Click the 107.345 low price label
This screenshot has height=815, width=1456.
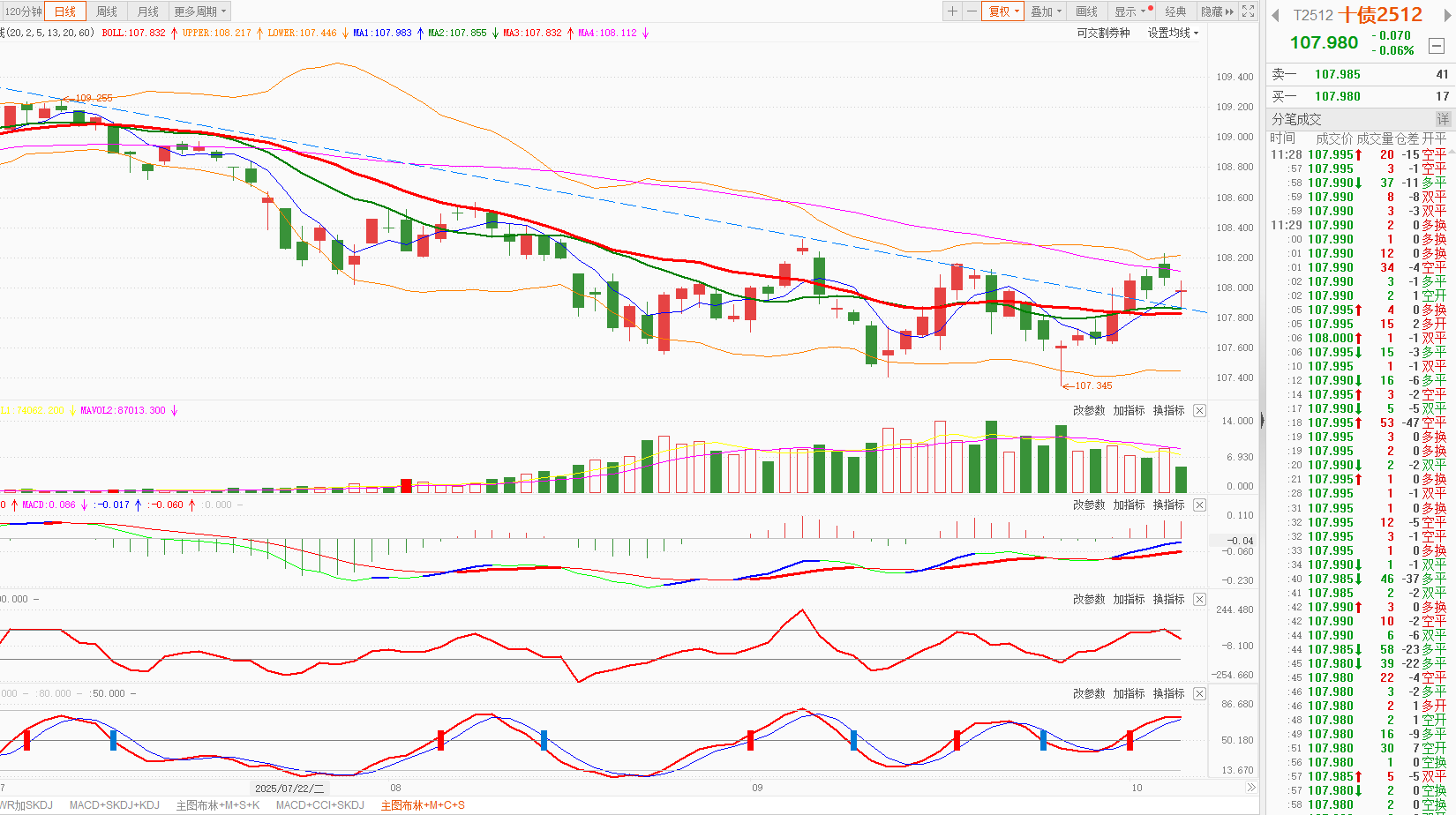1093,385
